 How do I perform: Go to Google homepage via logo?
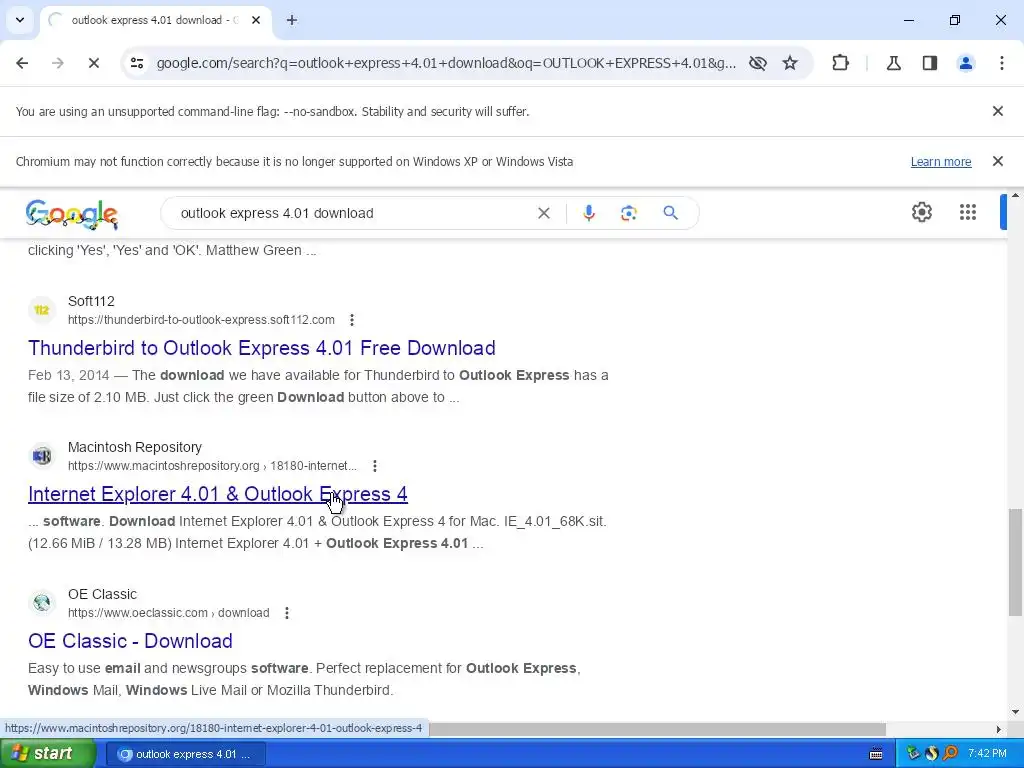pyautogui.click(x=72, y=214)
